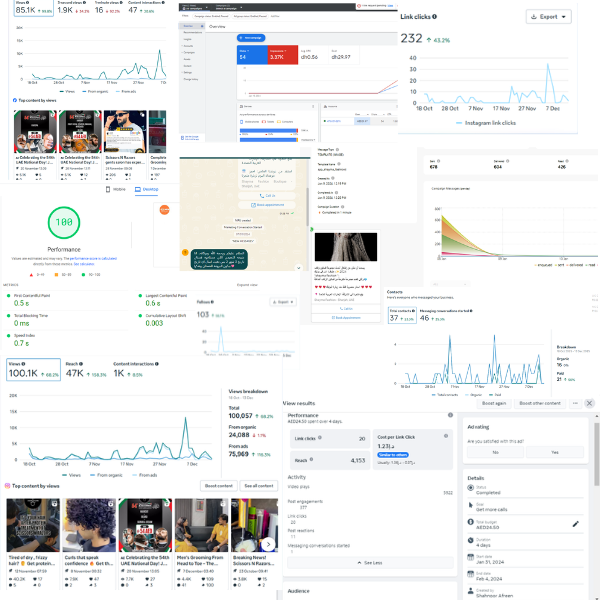Click info icon beside Content interactions 1K
The width and height of the screenshot is (600, 600).
[x=157, y=364]
